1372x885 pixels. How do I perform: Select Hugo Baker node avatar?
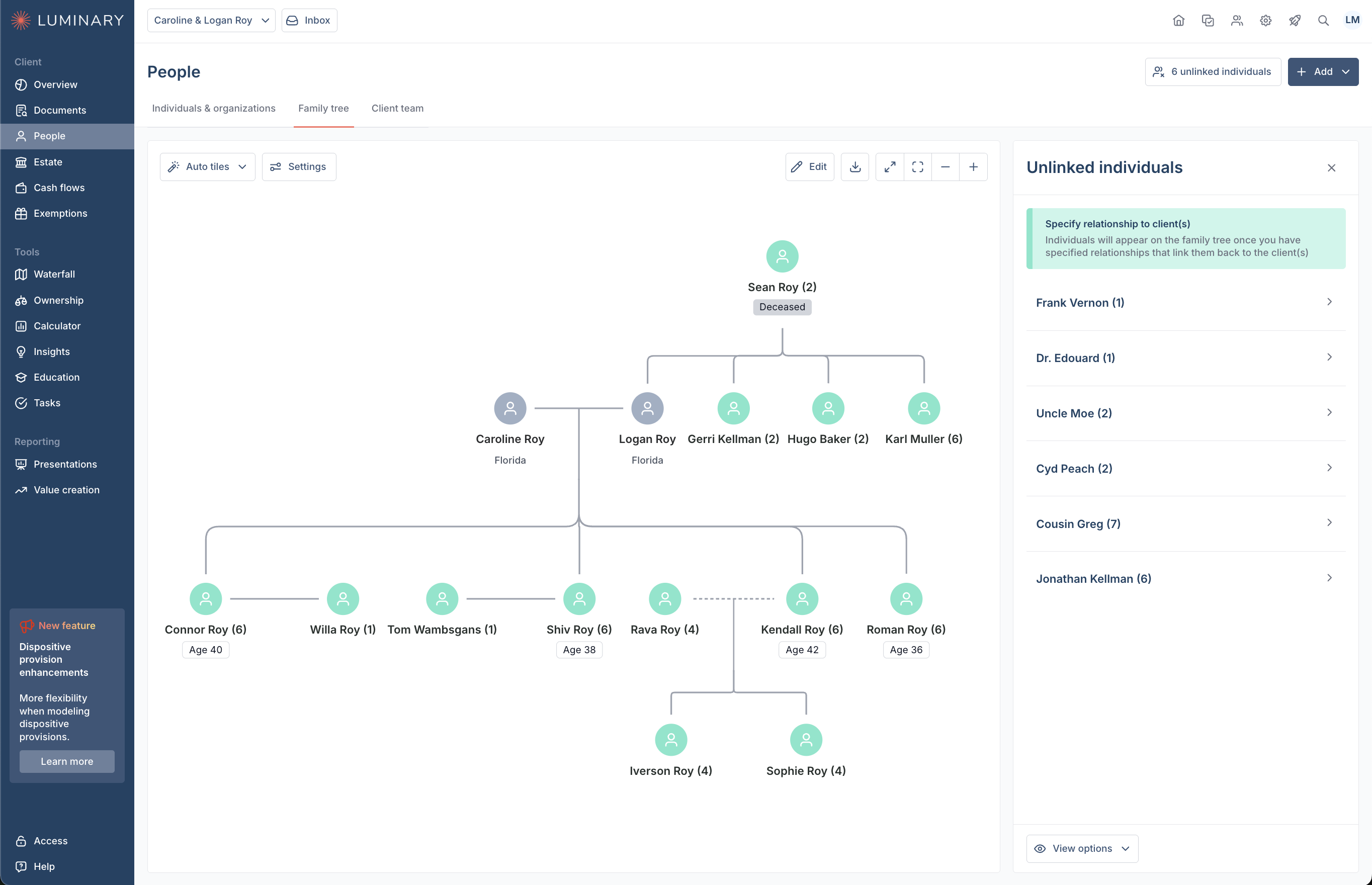click(828, 408)
